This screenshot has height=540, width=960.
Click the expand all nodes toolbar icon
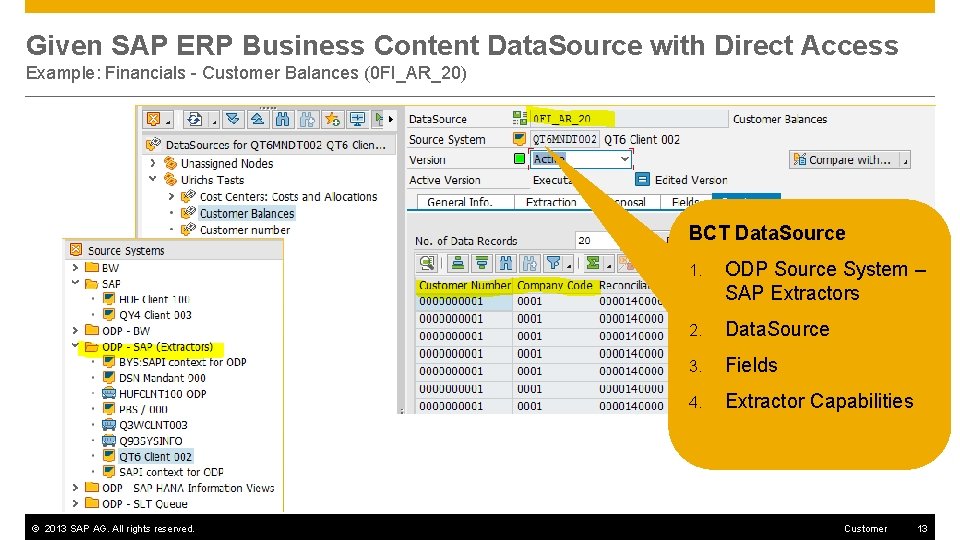233,119
